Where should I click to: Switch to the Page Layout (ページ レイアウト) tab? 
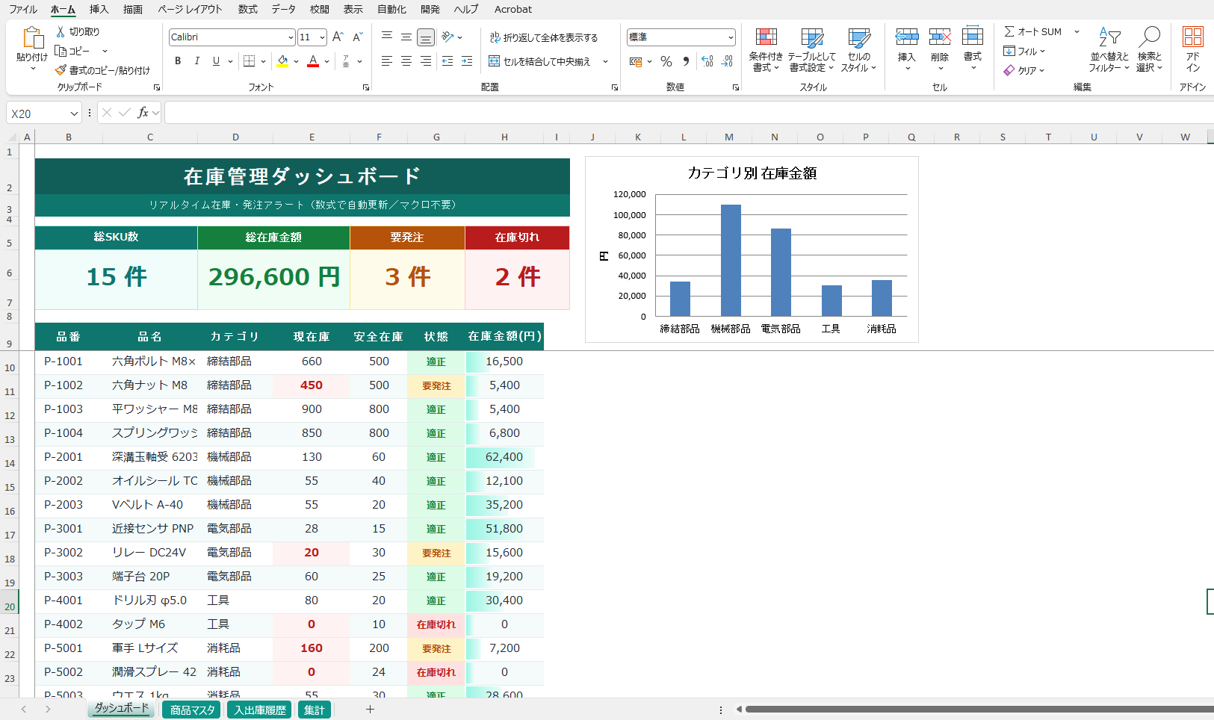coord(190,9)
